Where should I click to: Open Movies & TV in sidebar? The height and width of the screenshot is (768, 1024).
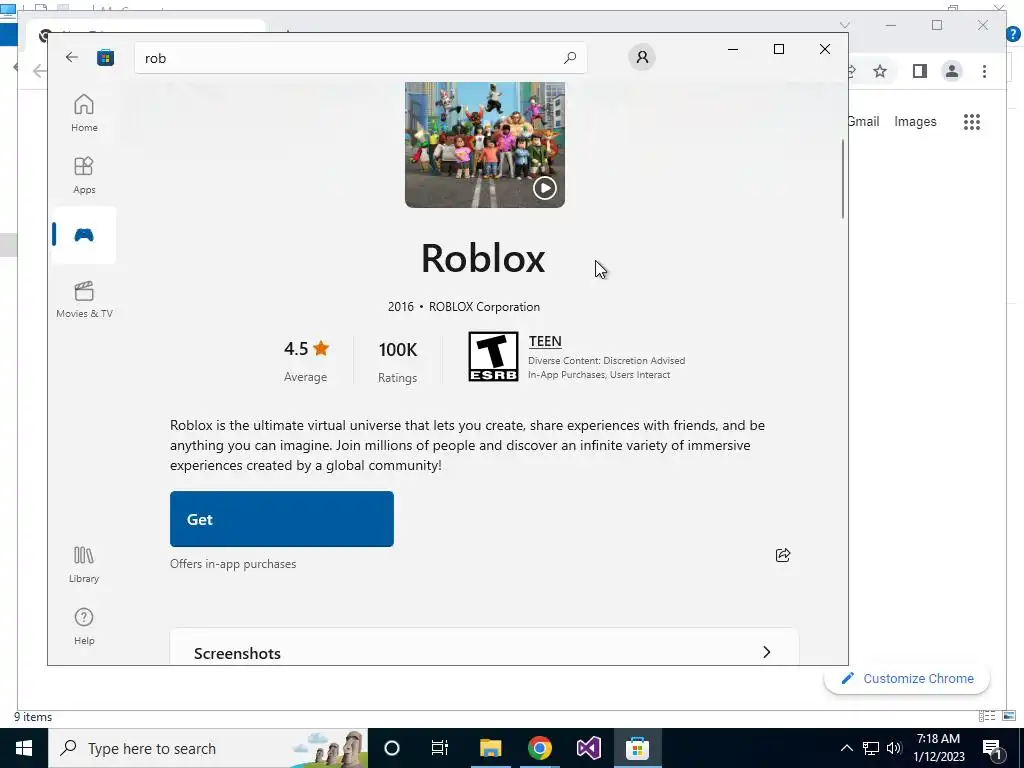(84, 299)
